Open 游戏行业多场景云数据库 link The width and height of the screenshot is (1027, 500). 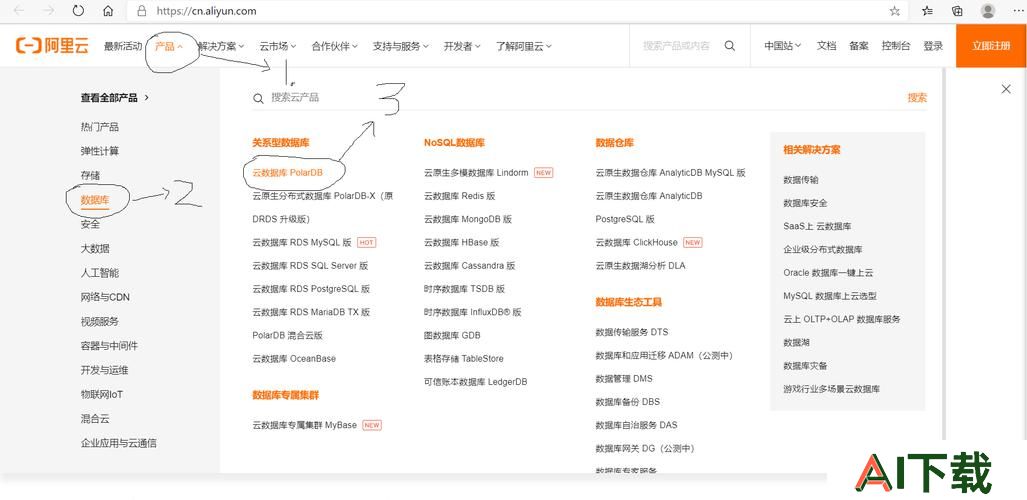click(x=832, y=389)
